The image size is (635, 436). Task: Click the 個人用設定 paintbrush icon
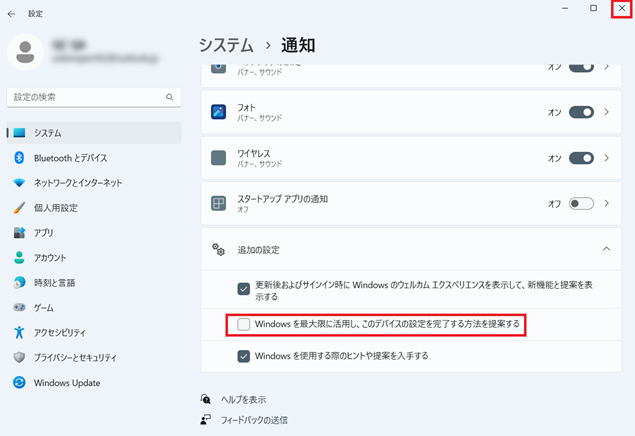(19, 208)
